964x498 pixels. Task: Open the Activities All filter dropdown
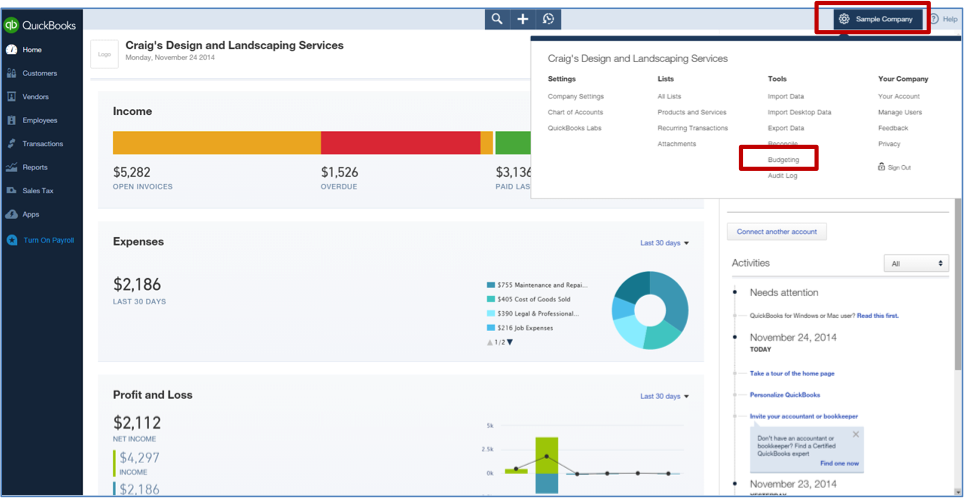pos(916,264)
